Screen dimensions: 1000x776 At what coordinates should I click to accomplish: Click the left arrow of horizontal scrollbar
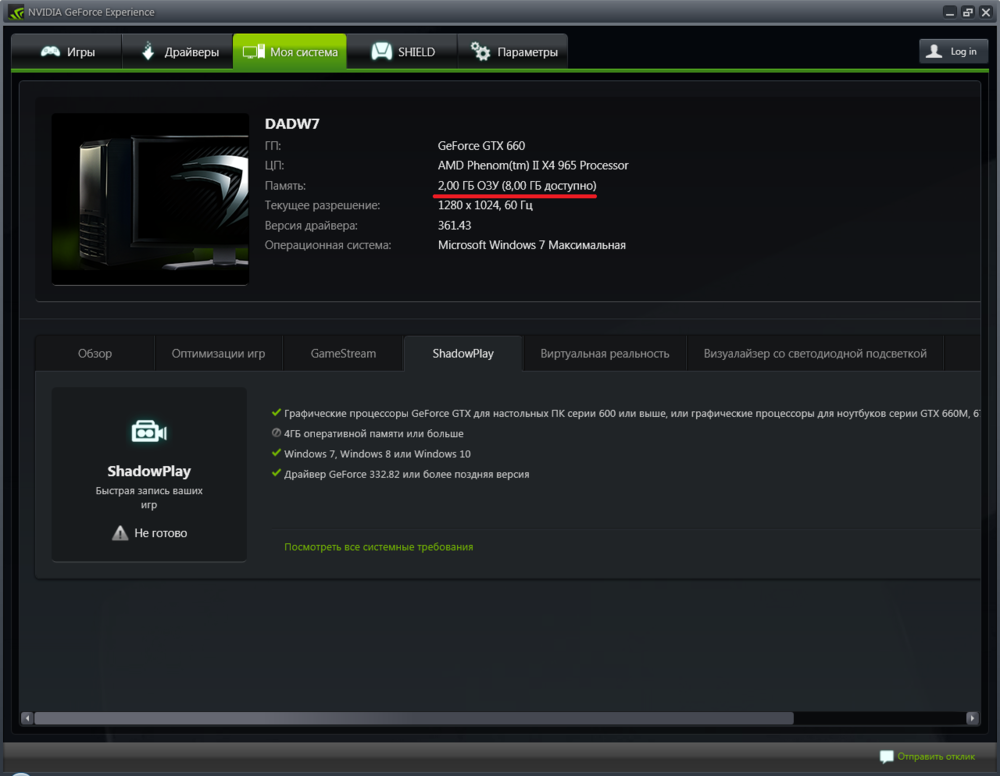(27, 719)
